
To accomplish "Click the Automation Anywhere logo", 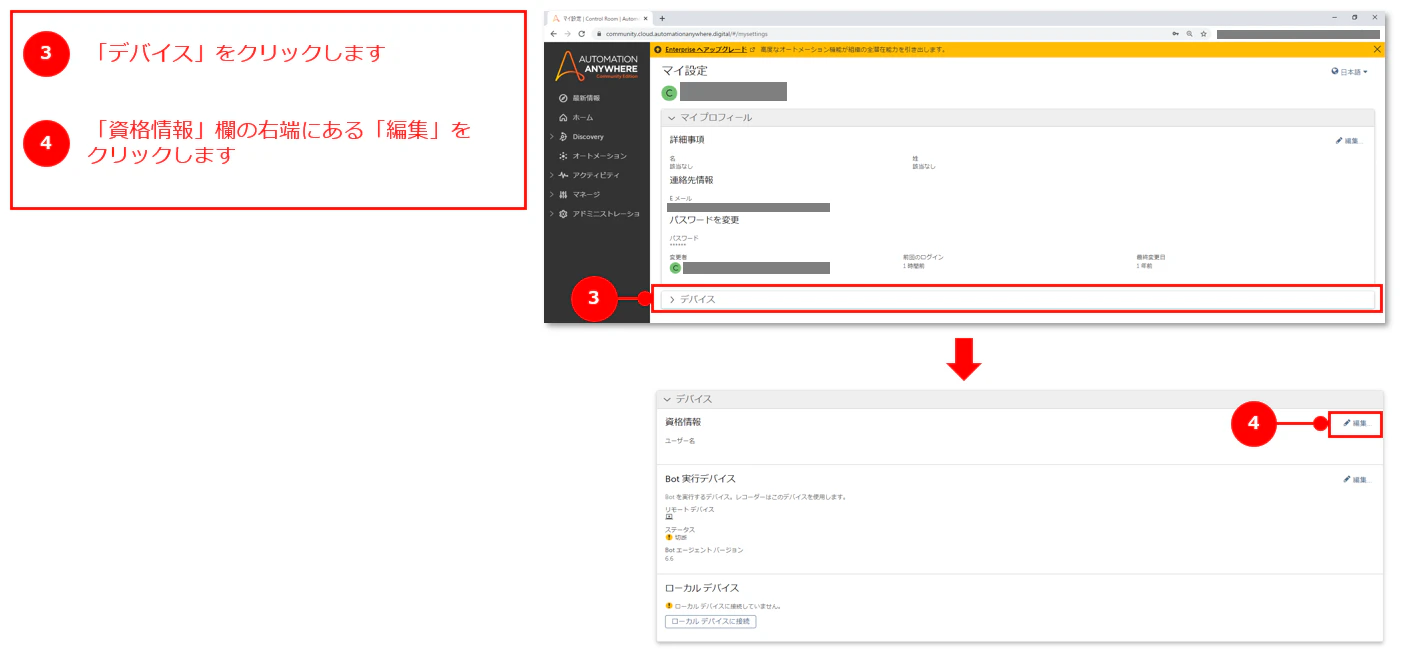I will coord(596,66).
